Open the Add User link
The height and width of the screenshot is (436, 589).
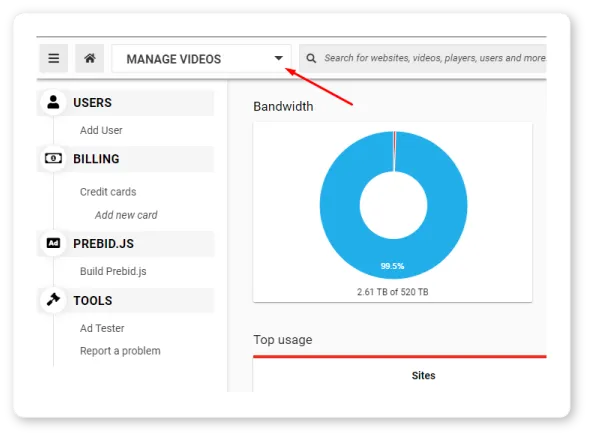[101, 130]
